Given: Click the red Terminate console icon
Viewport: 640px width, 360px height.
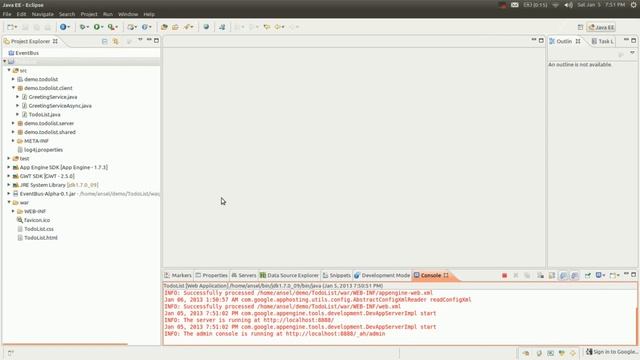Looking at the screenshot, I should 504,276.
